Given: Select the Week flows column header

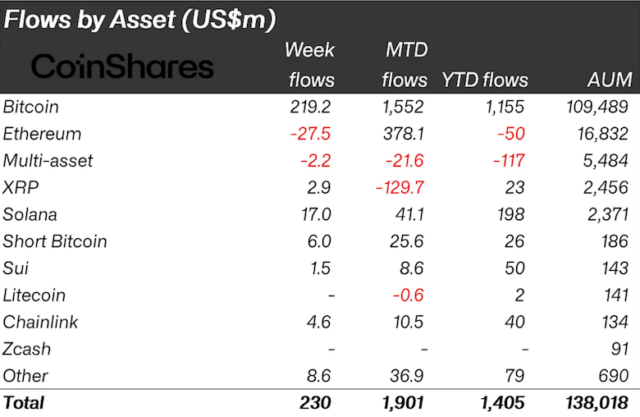Looking at the screenshot, I should [311, 65].
